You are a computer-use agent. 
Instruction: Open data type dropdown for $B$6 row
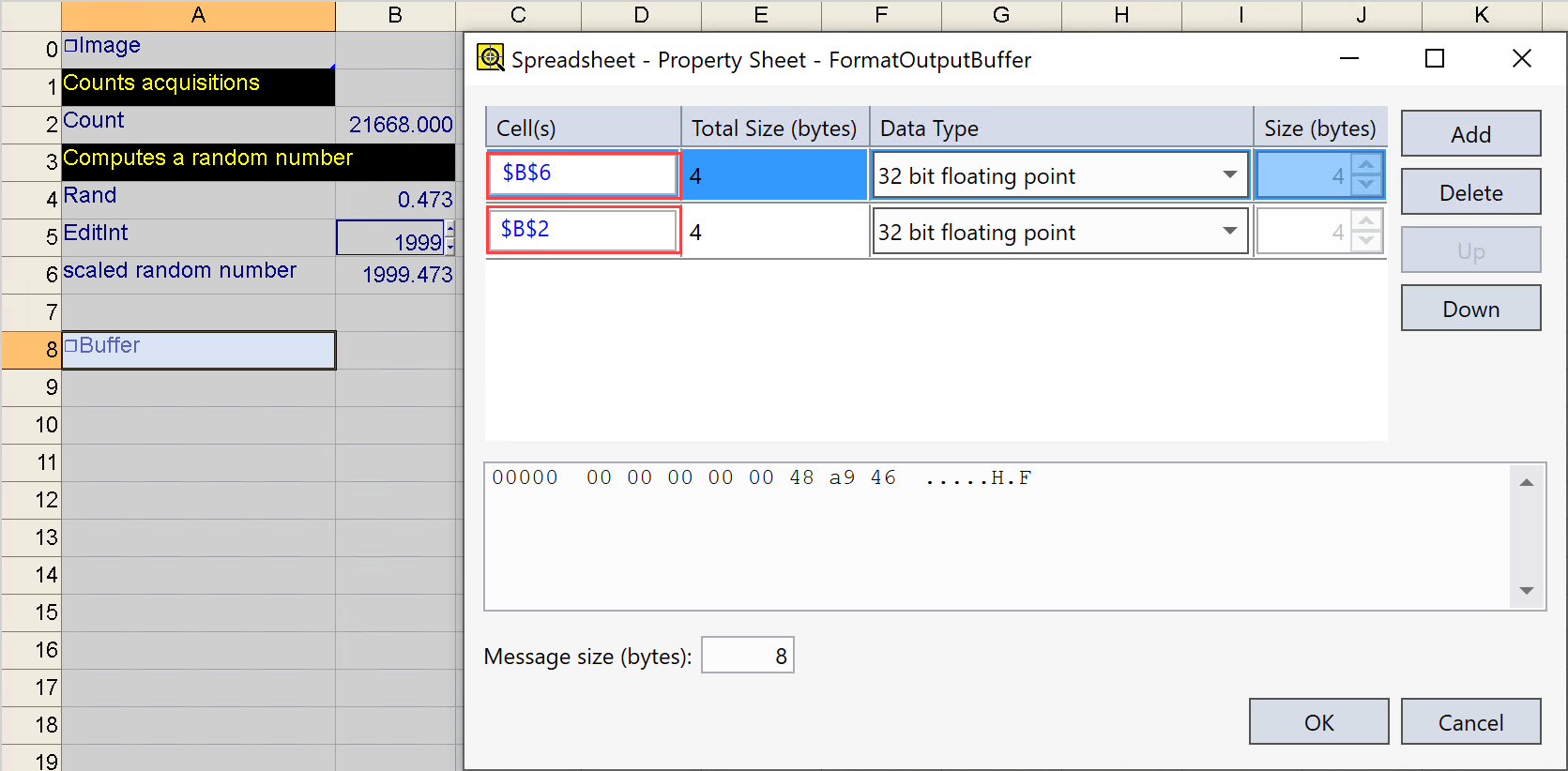[x=1228, y=175]
